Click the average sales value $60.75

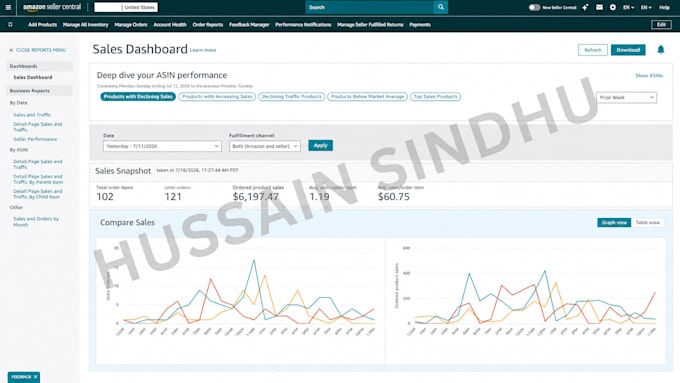(x=394, y=197)
